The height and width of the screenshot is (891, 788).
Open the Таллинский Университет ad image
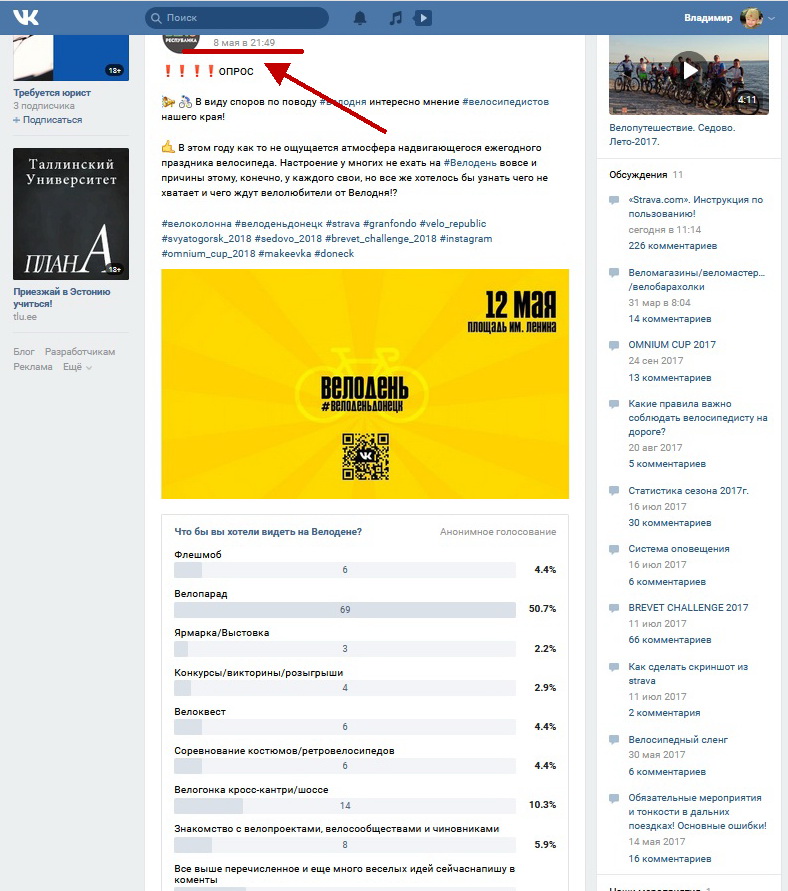[71, 214]
